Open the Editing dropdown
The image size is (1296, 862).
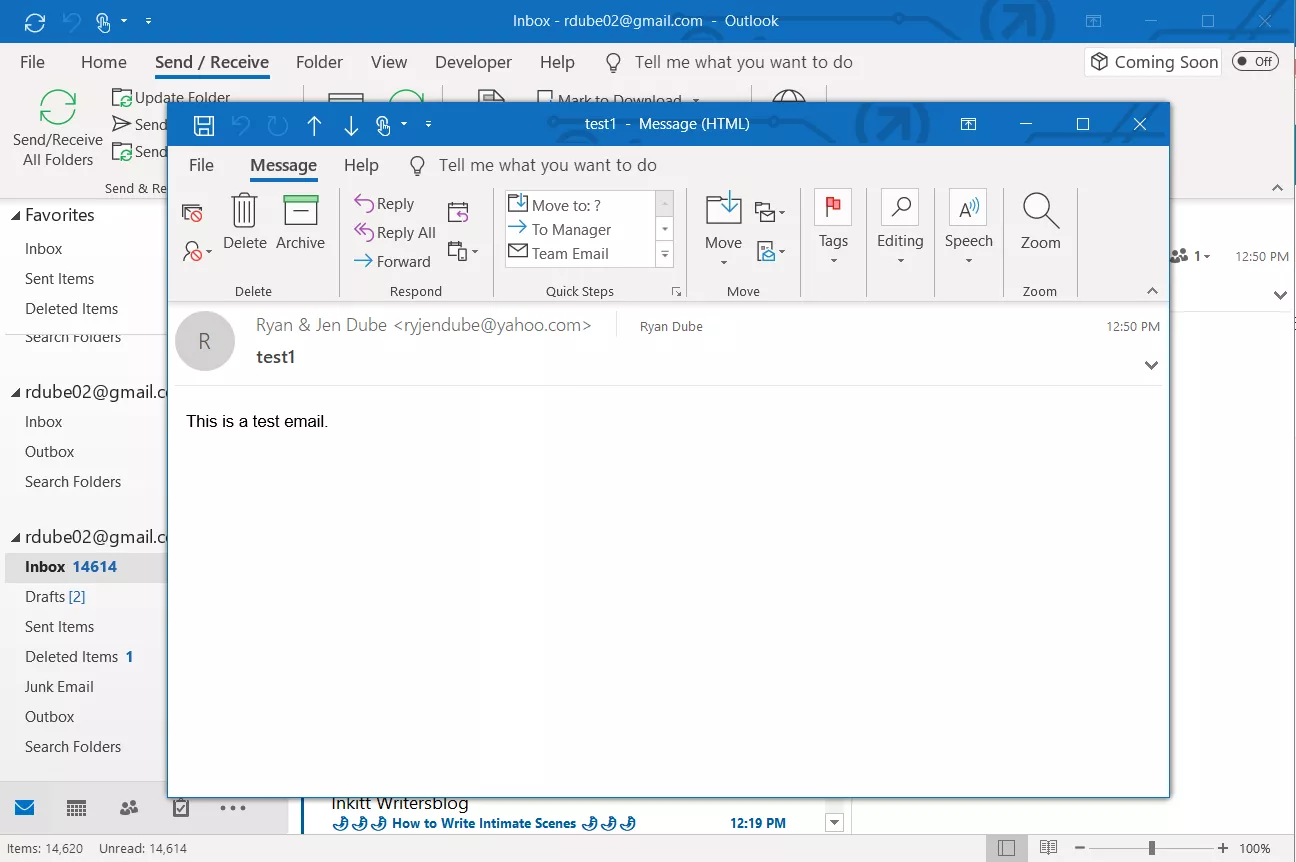[900, 228]
